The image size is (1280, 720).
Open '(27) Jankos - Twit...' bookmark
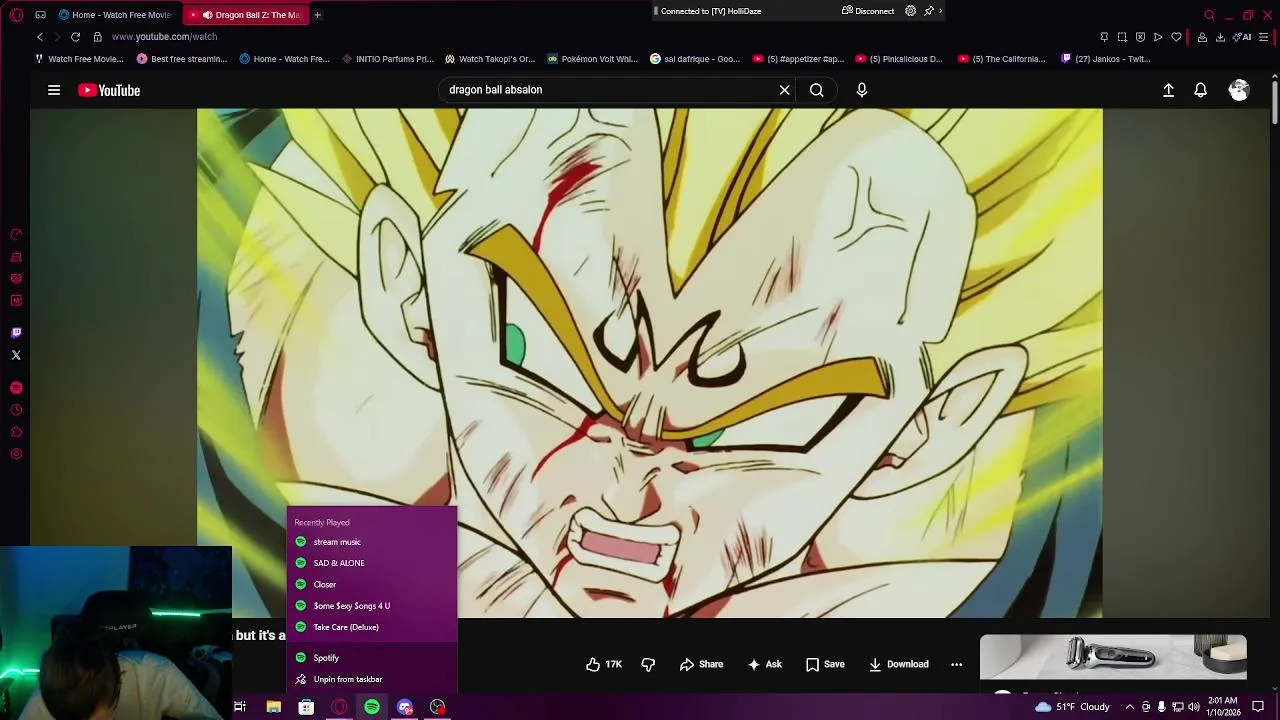pyautogui.click(x=1105, y=59)
